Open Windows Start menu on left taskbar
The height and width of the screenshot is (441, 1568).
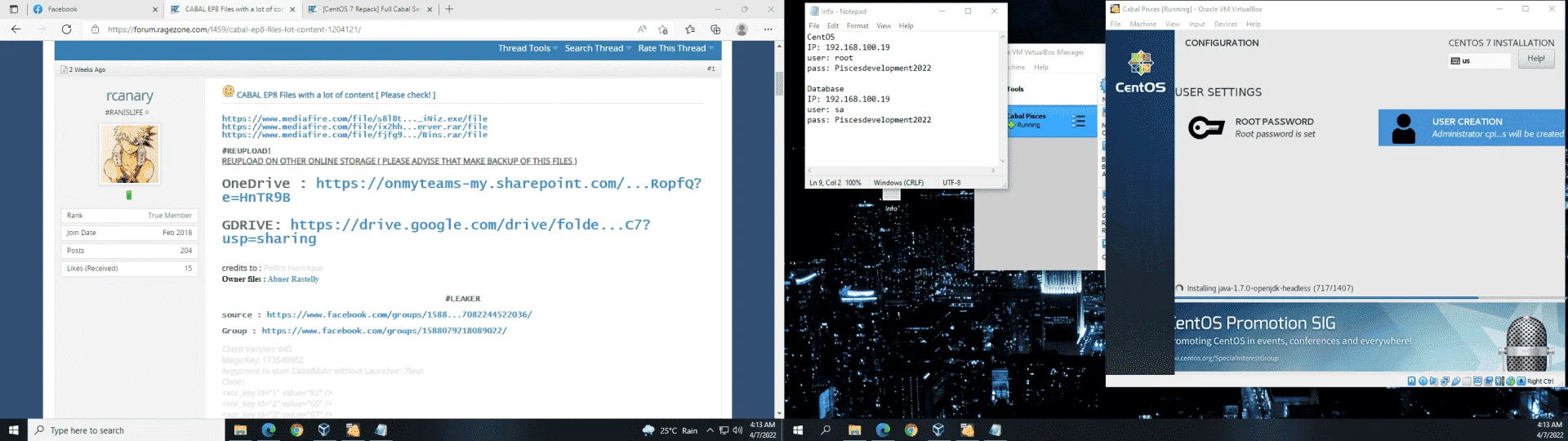pos(13,430)
